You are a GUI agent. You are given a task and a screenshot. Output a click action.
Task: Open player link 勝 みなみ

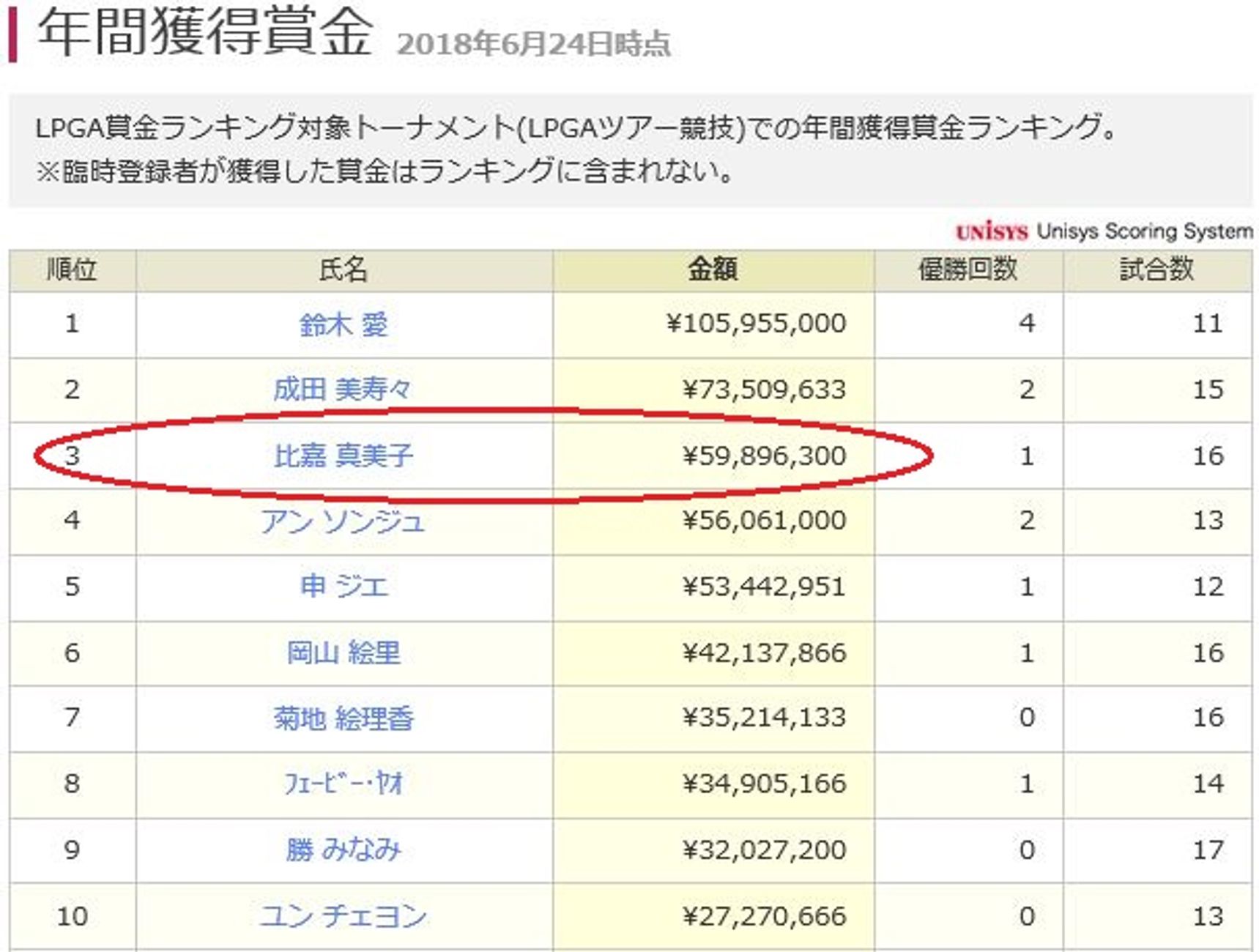(x=343, y=849)
